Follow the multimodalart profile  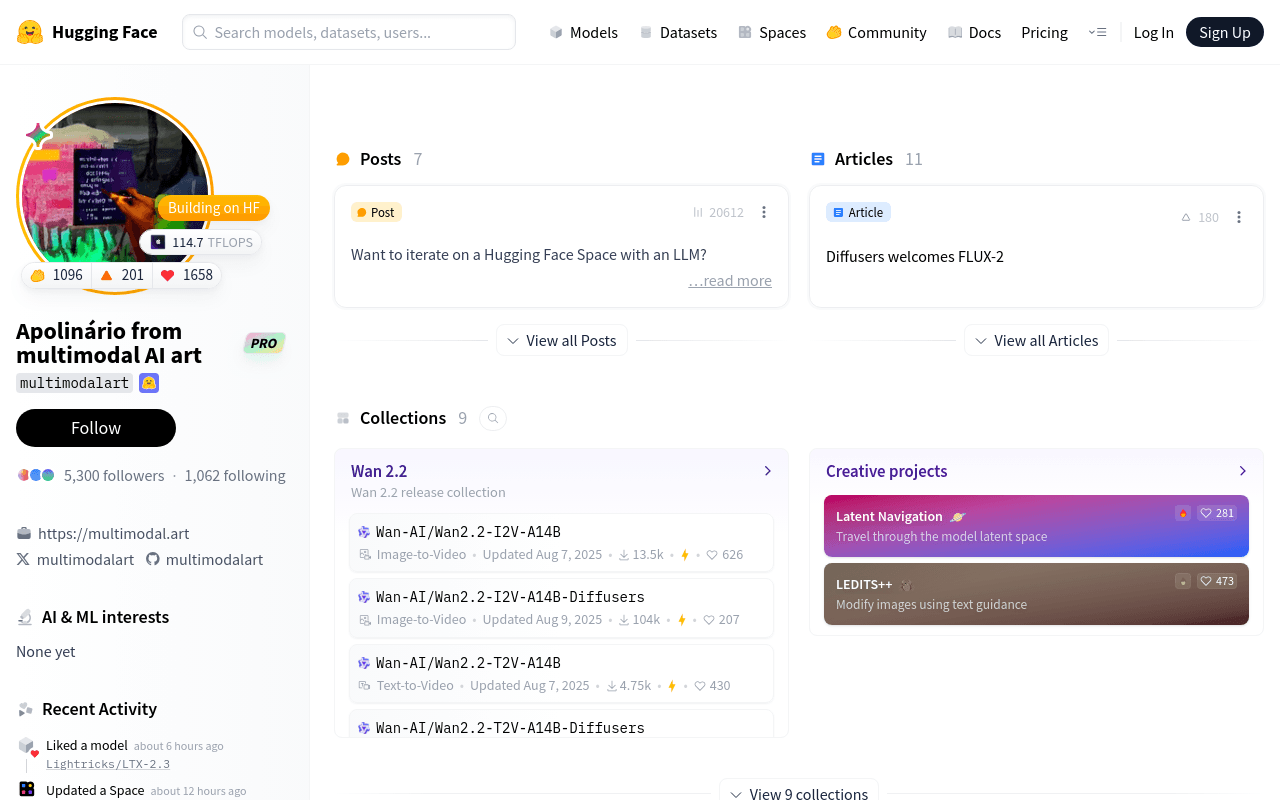(x=96, y=428)
